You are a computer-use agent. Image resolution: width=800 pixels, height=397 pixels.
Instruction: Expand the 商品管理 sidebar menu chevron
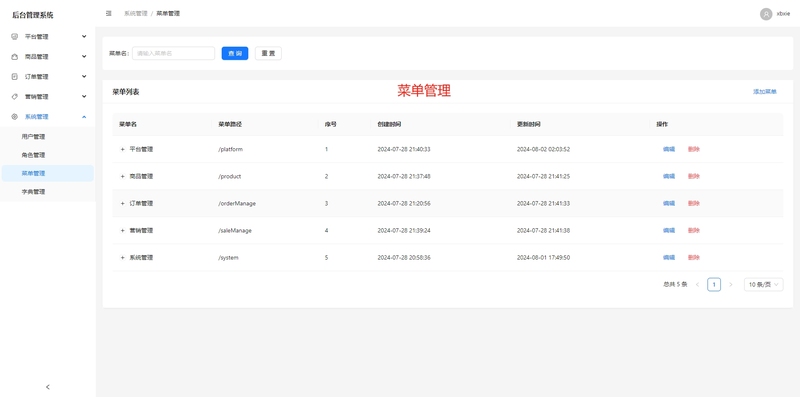pyautogui.click(x=84, y=57)
